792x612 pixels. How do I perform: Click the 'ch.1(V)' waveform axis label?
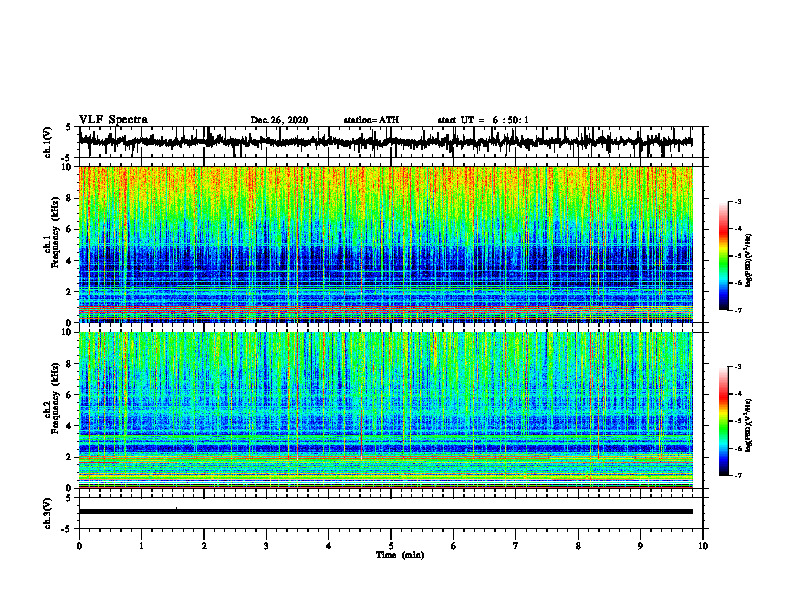point(48,142)
